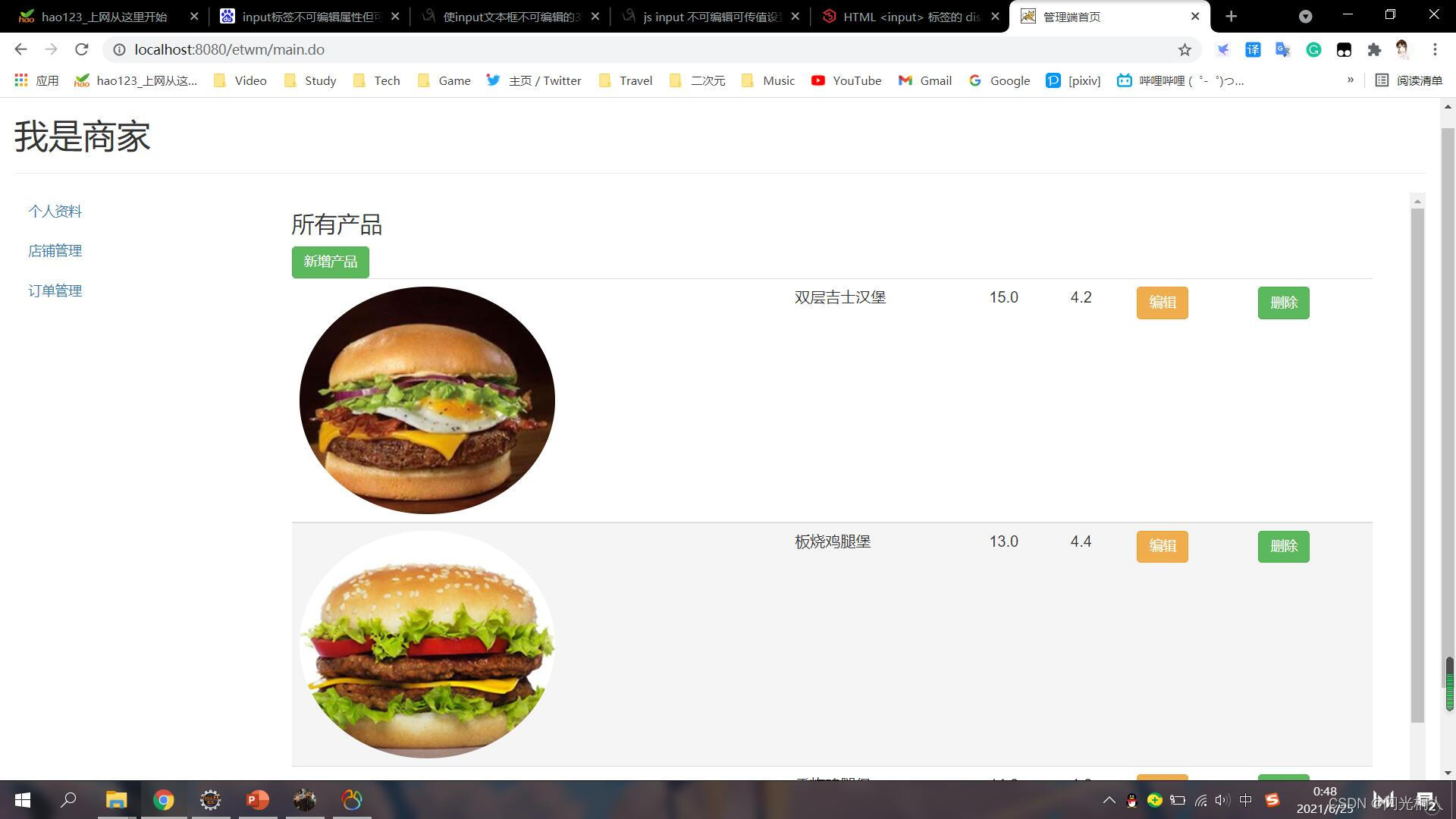The width and height of the screenshot is (1456, 819).
Task: Click 新增产品 button
Action: coord(330,262)
